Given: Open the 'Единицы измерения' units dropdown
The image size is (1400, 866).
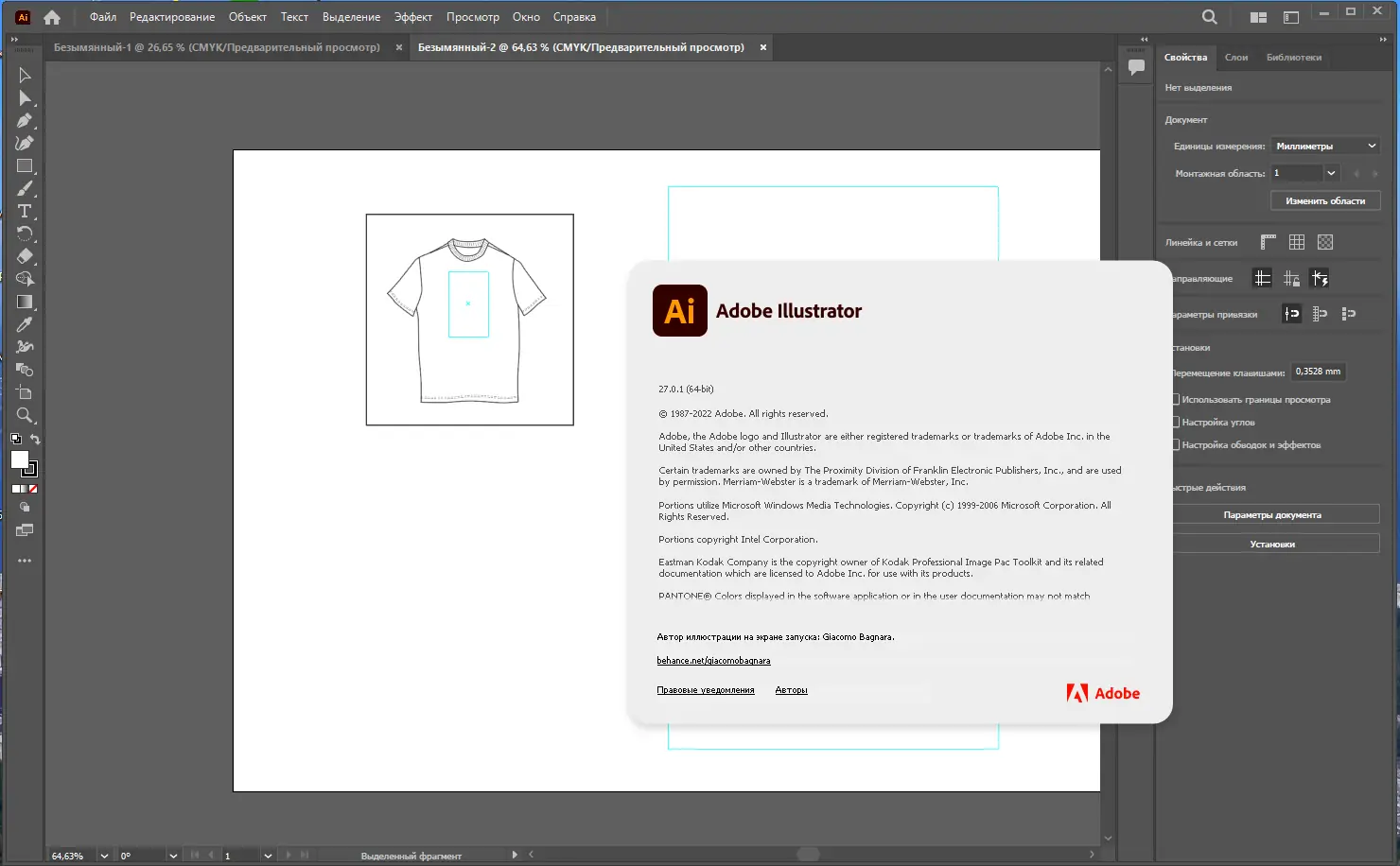Looking at the screenshot, I should tap(1324, 147).
